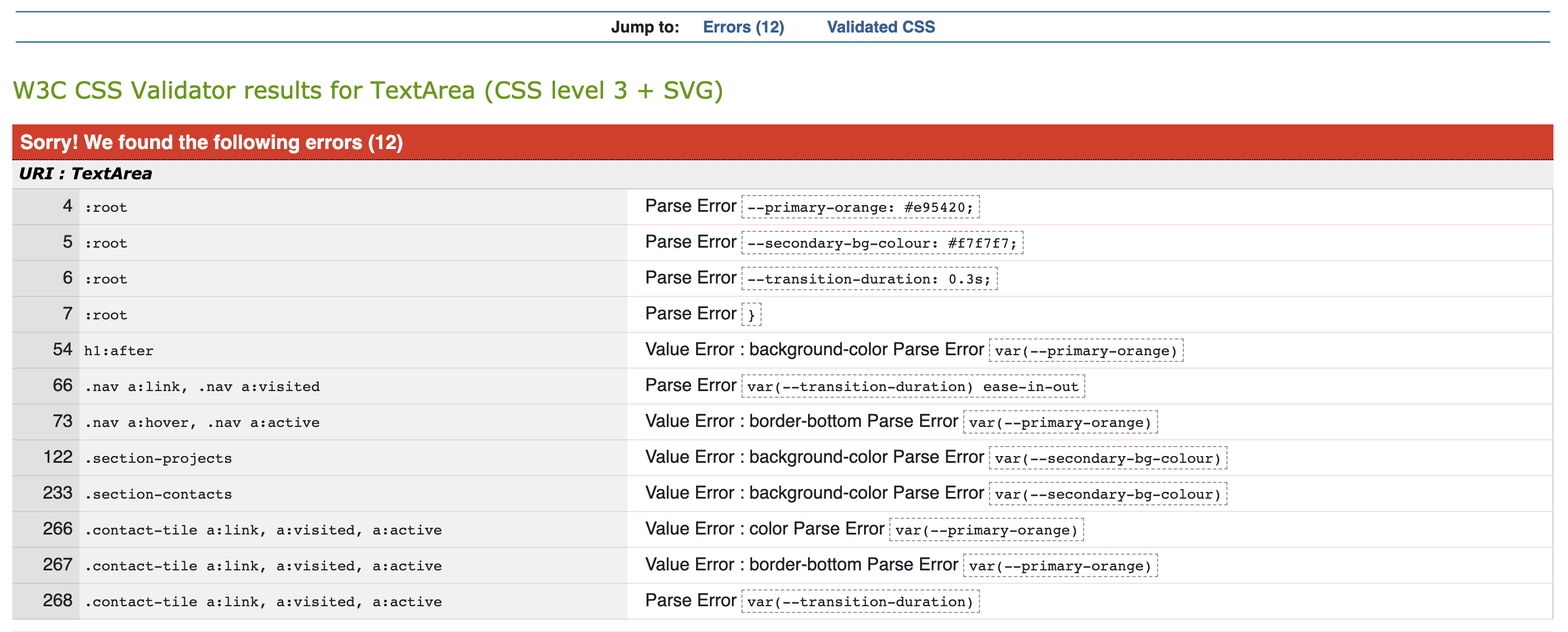1568x632 pixels.
Task: Select the page heading W3C CSS Validator results
Action: click(368, 90)
